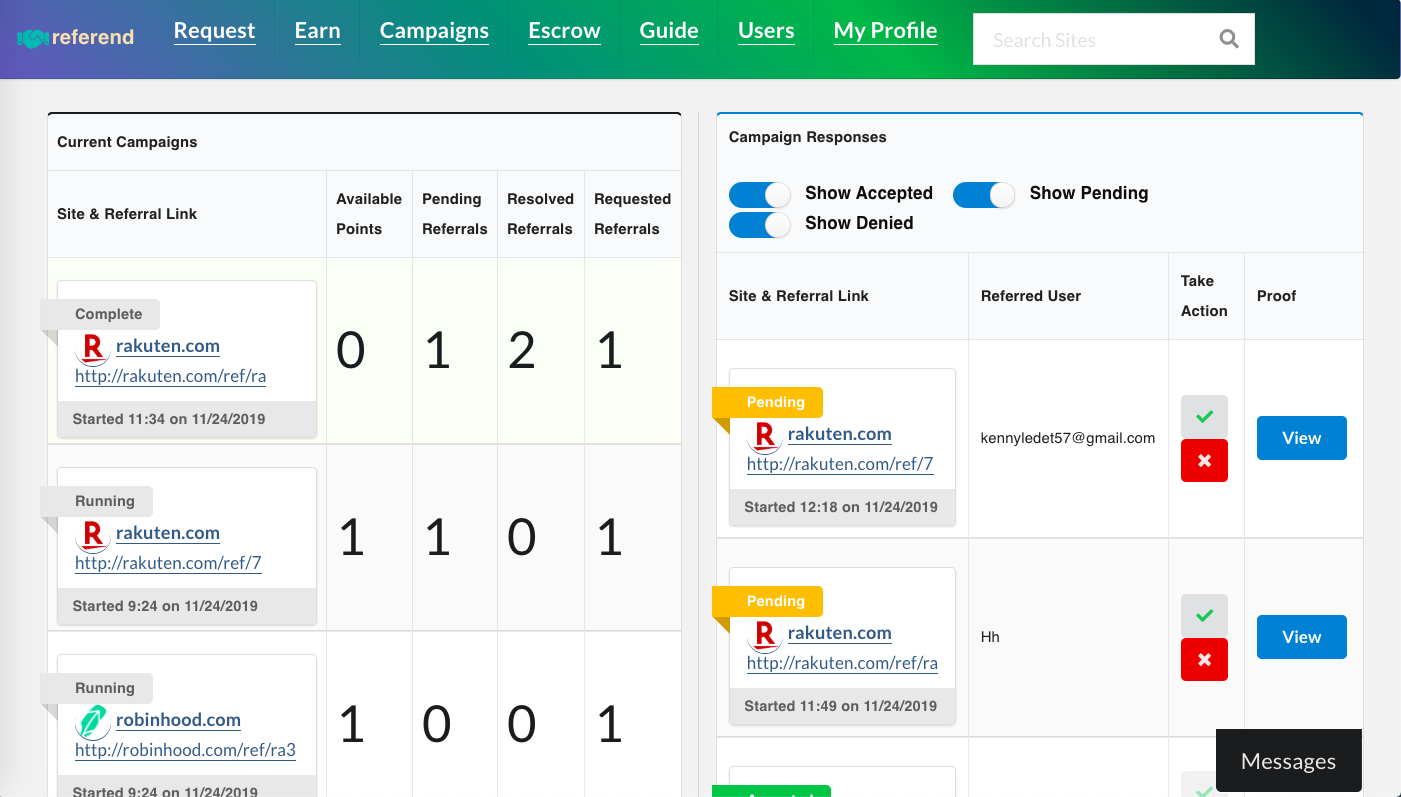
Task: Click the Take Action column header
Action: coord(1204,296)
